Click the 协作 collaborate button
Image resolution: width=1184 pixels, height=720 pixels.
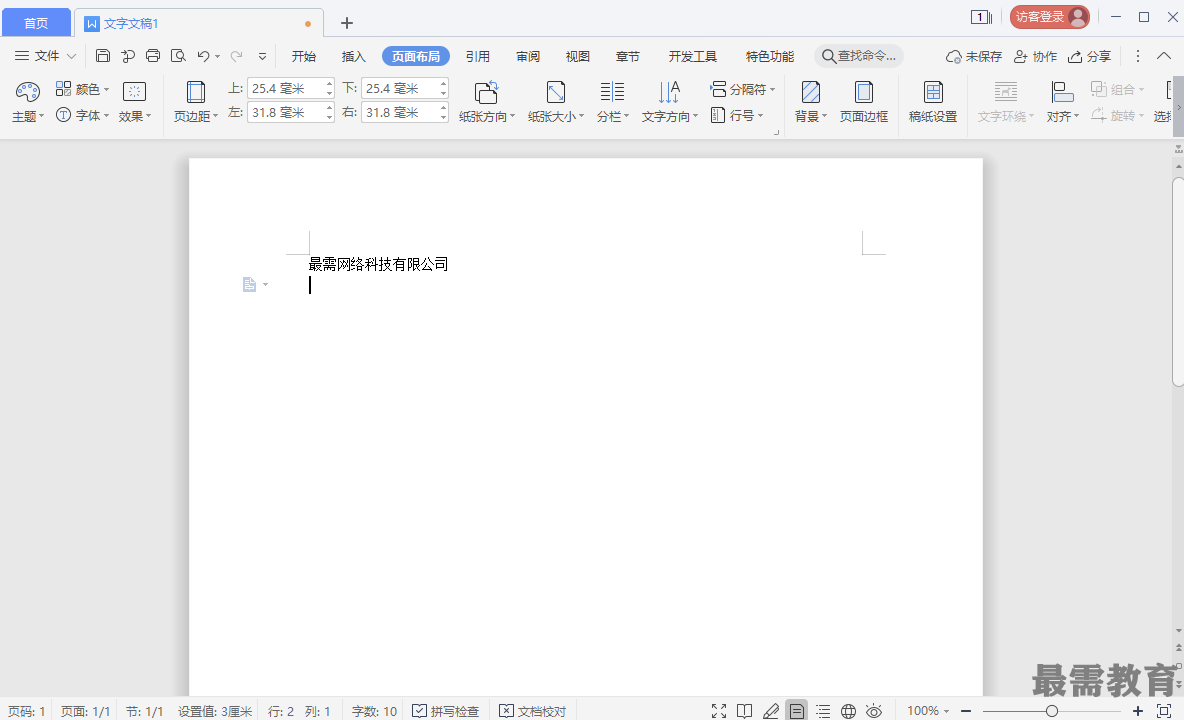1035,57
